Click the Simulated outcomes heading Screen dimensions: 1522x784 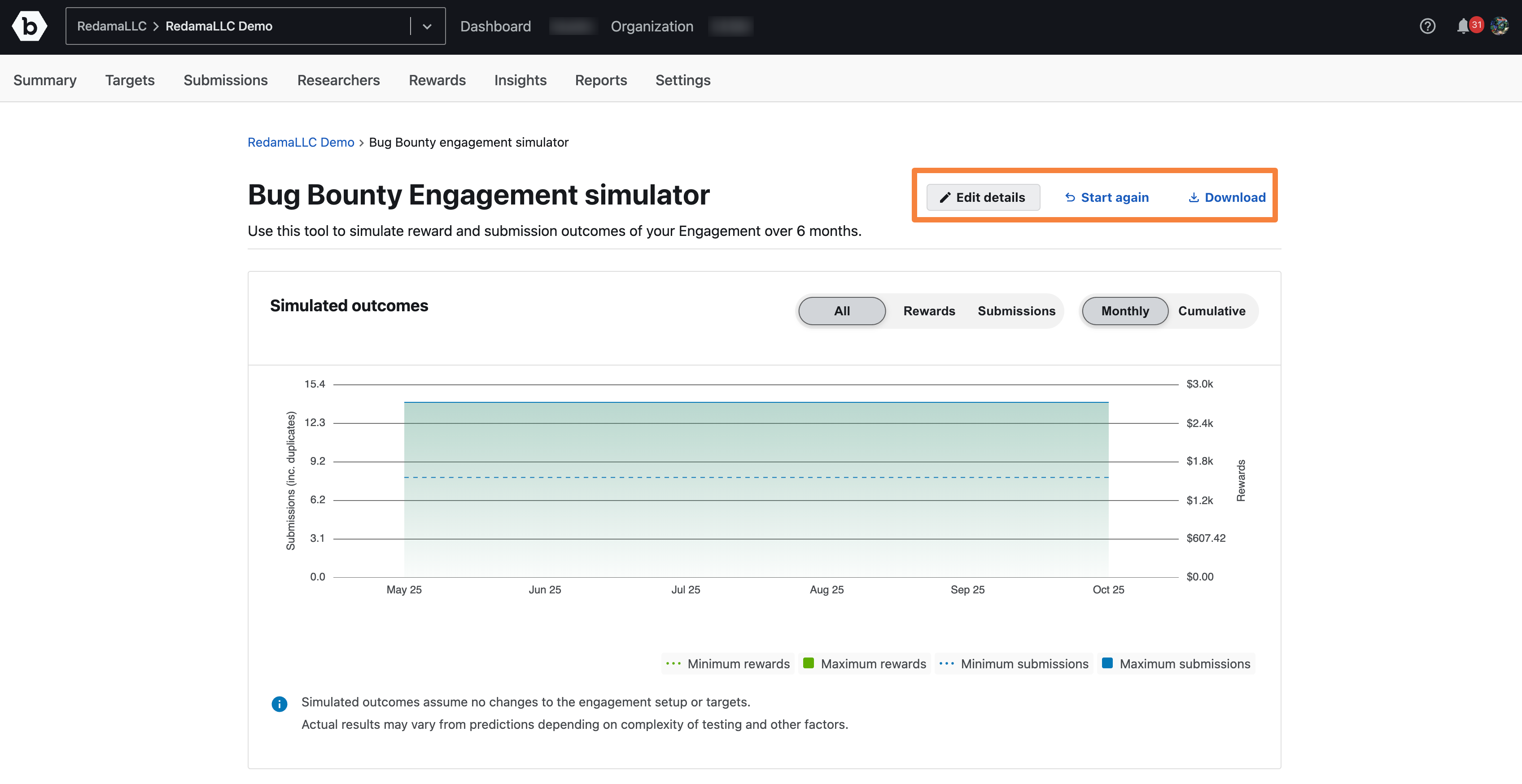349,305
